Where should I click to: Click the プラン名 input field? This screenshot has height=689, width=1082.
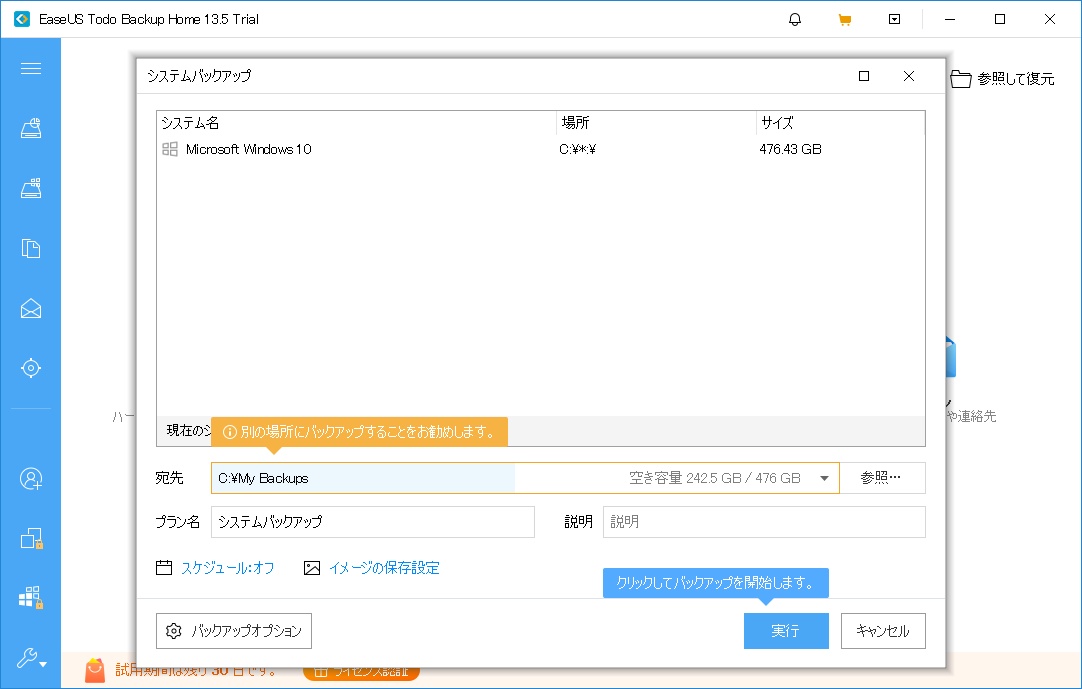373,522
